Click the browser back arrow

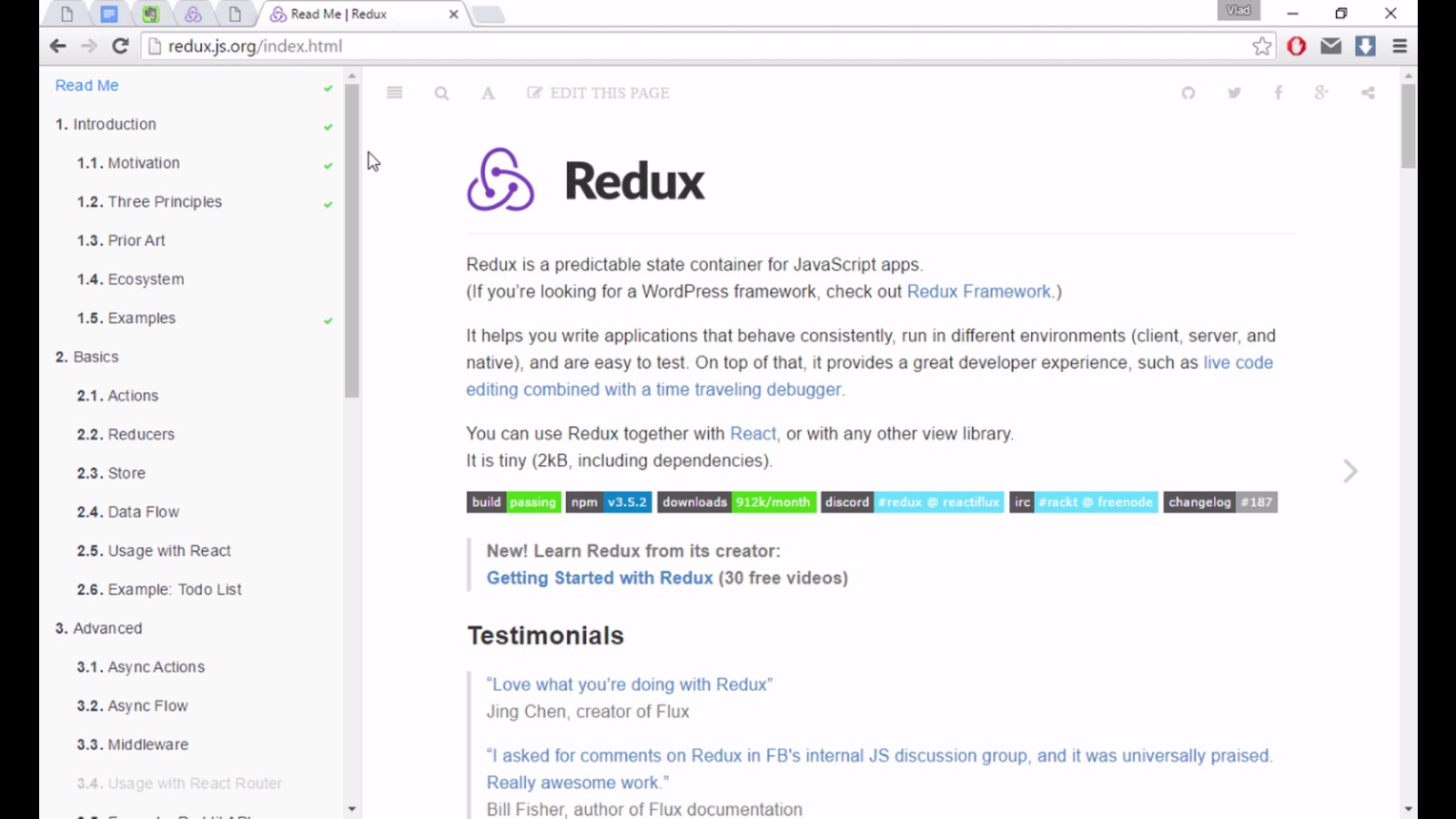tap(58, 45)
